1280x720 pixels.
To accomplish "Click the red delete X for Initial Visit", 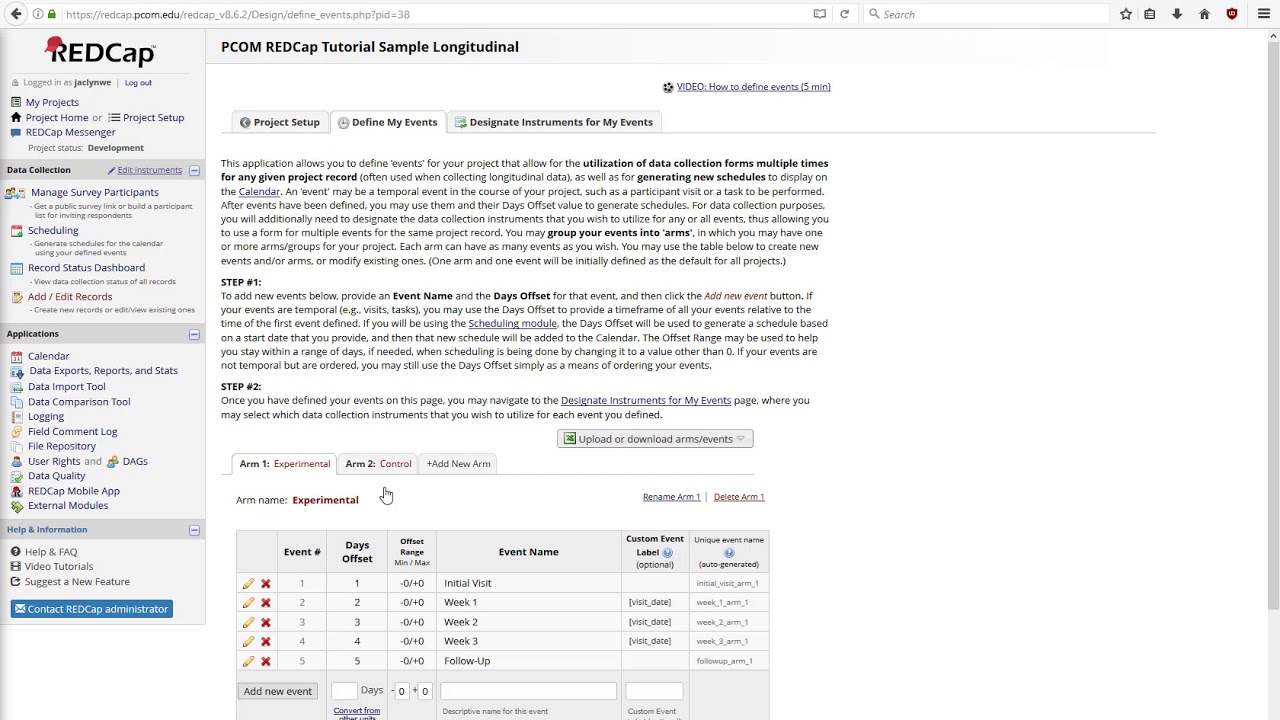I will (x=265, y=583).
